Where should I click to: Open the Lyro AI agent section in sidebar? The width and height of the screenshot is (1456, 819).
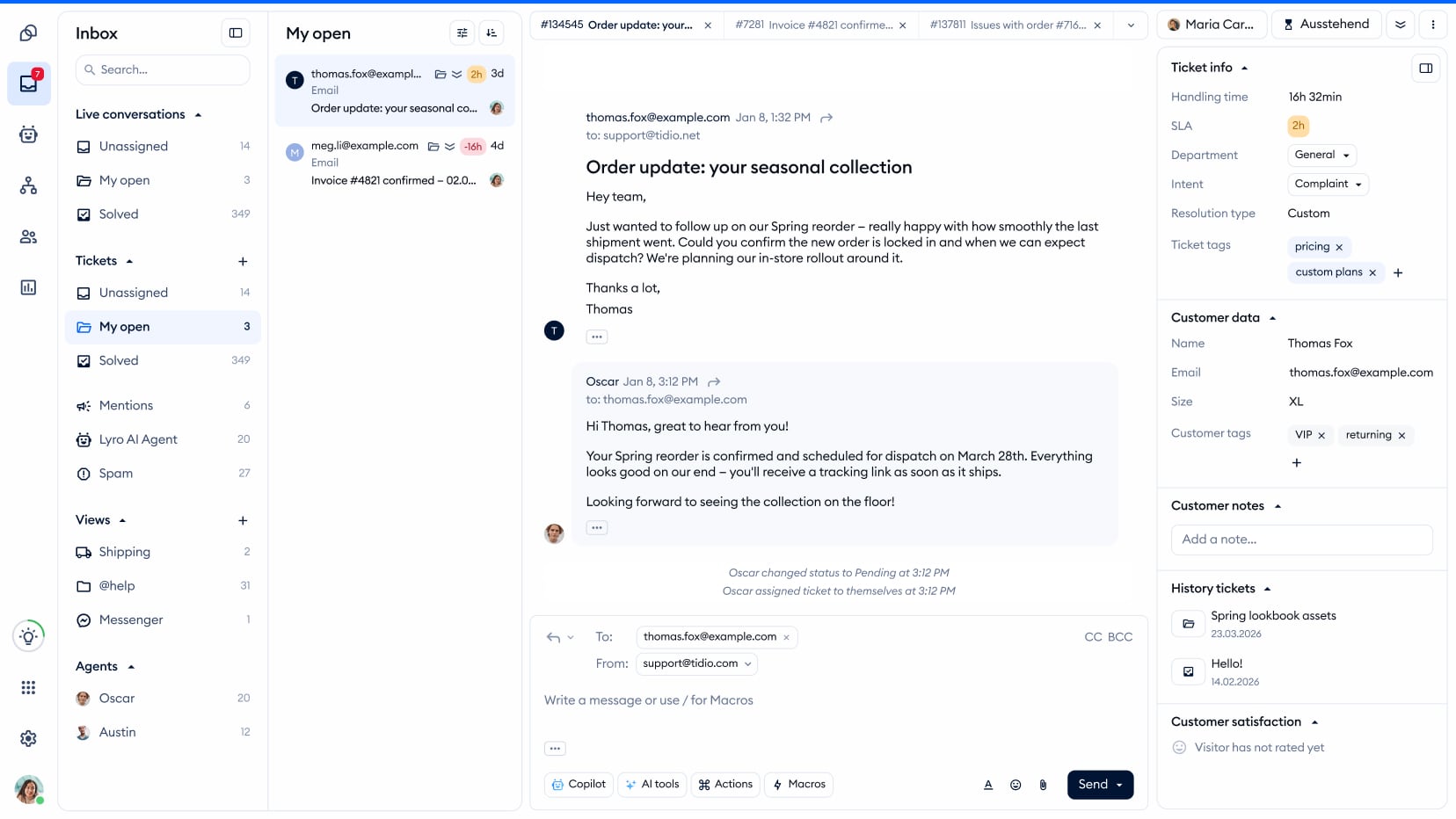tap(29, 134)
